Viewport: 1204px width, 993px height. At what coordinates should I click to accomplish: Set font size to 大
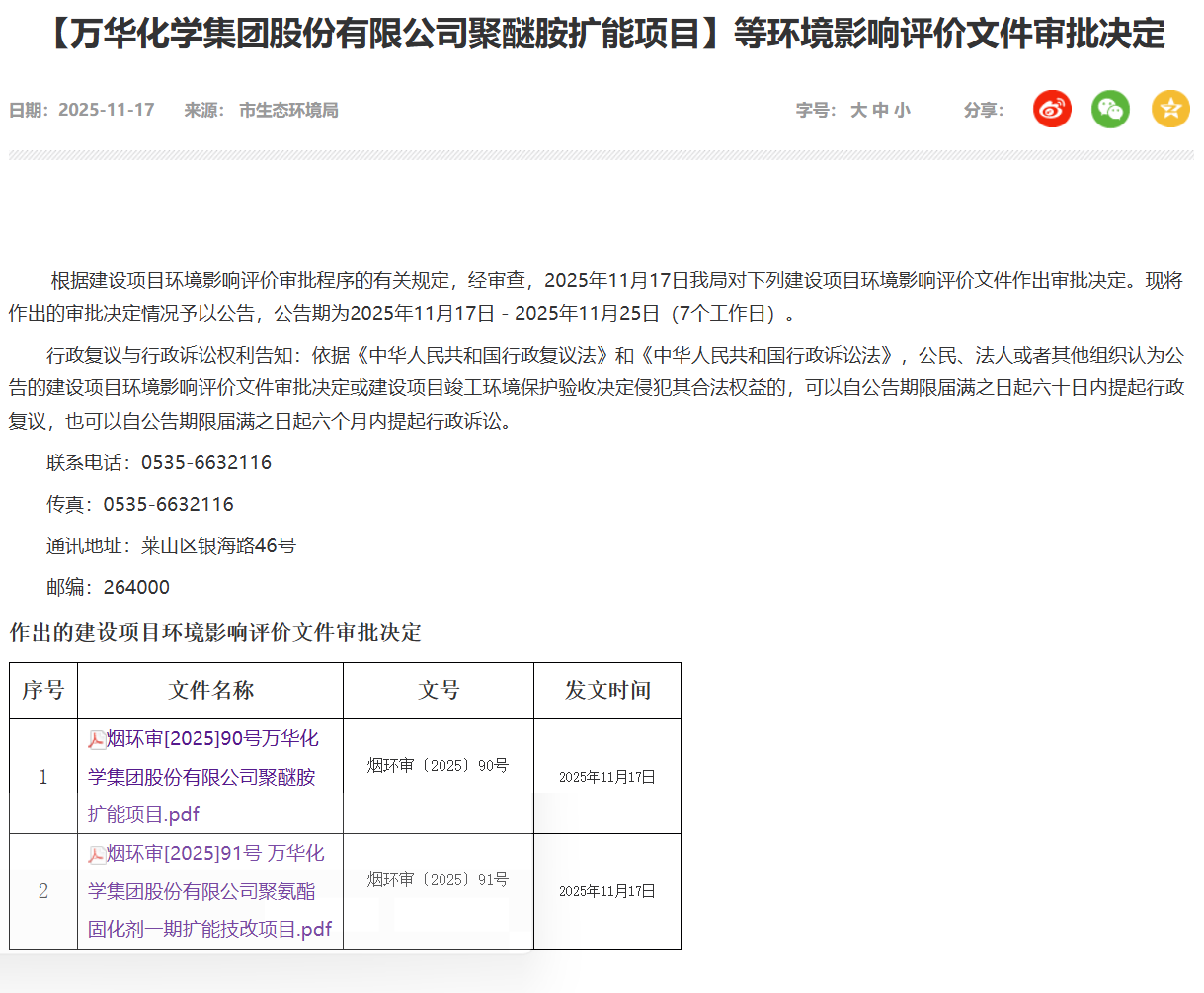click(x=858, y=110)
